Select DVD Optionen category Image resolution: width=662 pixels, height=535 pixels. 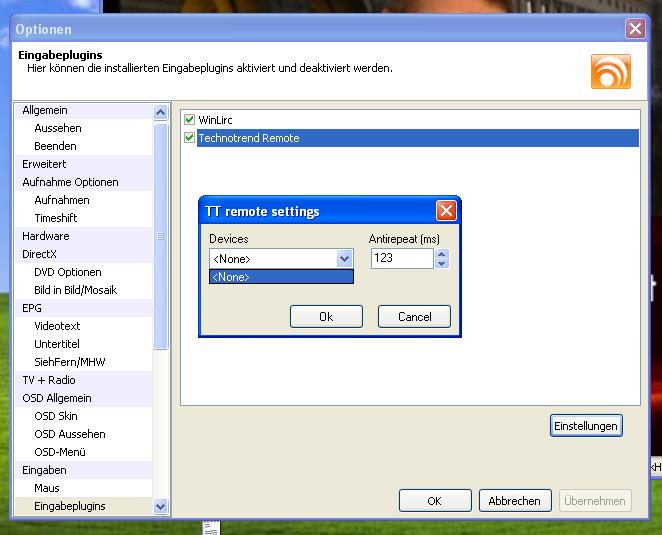(84, 272)
